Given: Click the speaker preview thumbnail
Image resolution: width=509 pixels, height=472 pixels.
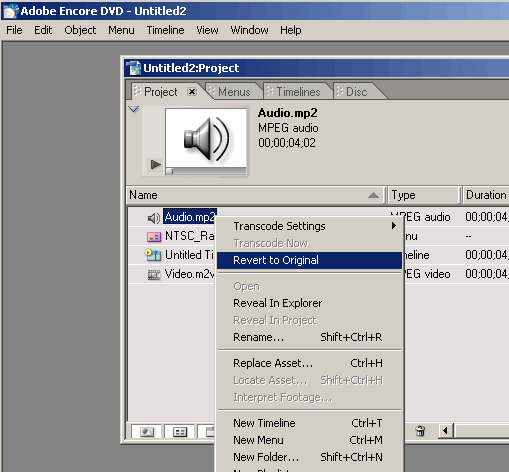Looking at the screenshot, I should click(206, 138).
